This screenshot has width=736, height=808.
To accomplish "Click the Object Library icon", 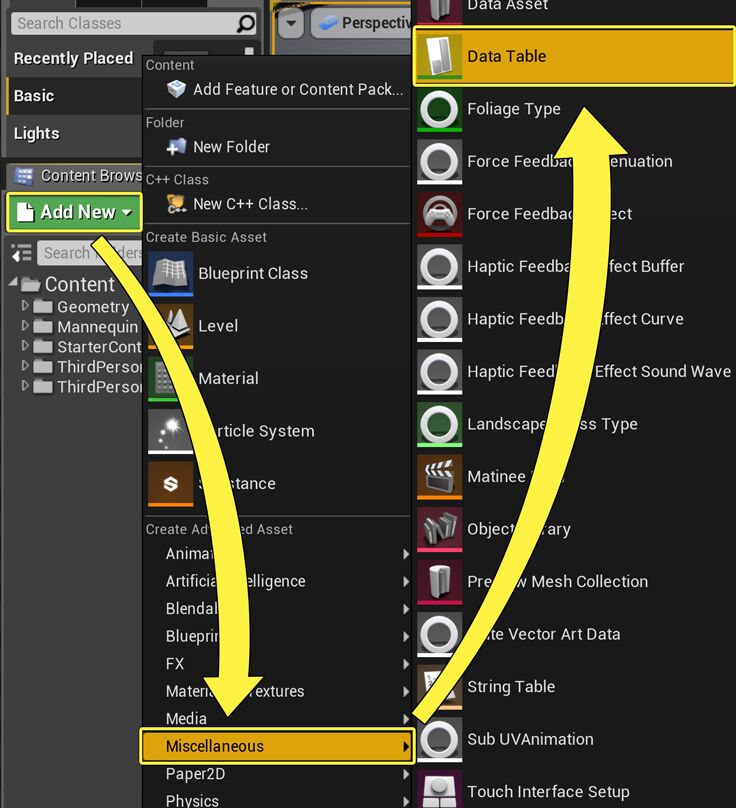I will (439, 530).
